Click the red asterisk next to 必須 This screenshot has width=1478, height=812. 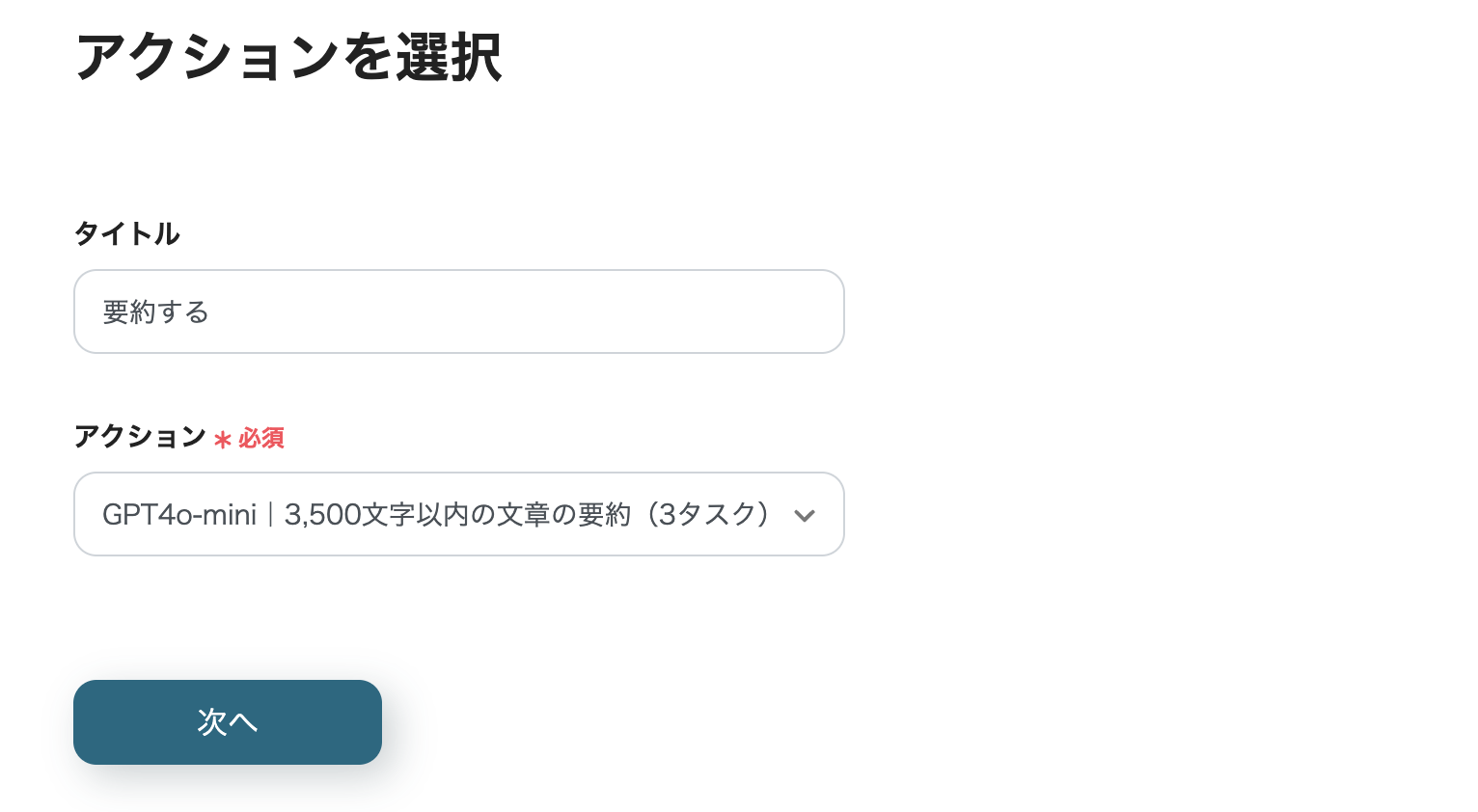pyautogui.click(x=221, y=440)
